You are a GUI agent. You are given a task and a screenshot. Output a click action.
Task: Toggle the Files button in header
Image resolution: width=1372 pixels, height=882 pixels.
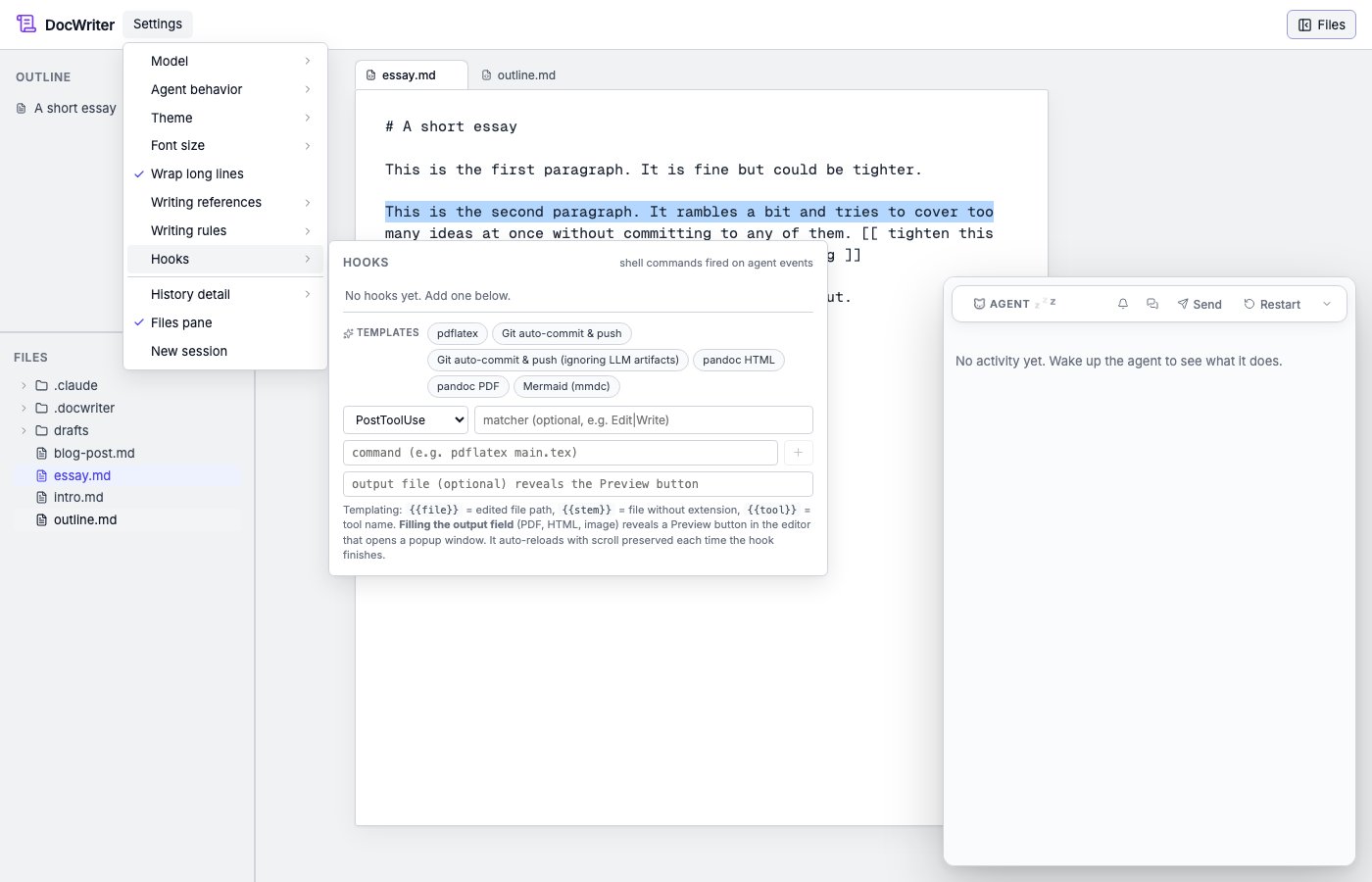click(x=1321, y=24)
